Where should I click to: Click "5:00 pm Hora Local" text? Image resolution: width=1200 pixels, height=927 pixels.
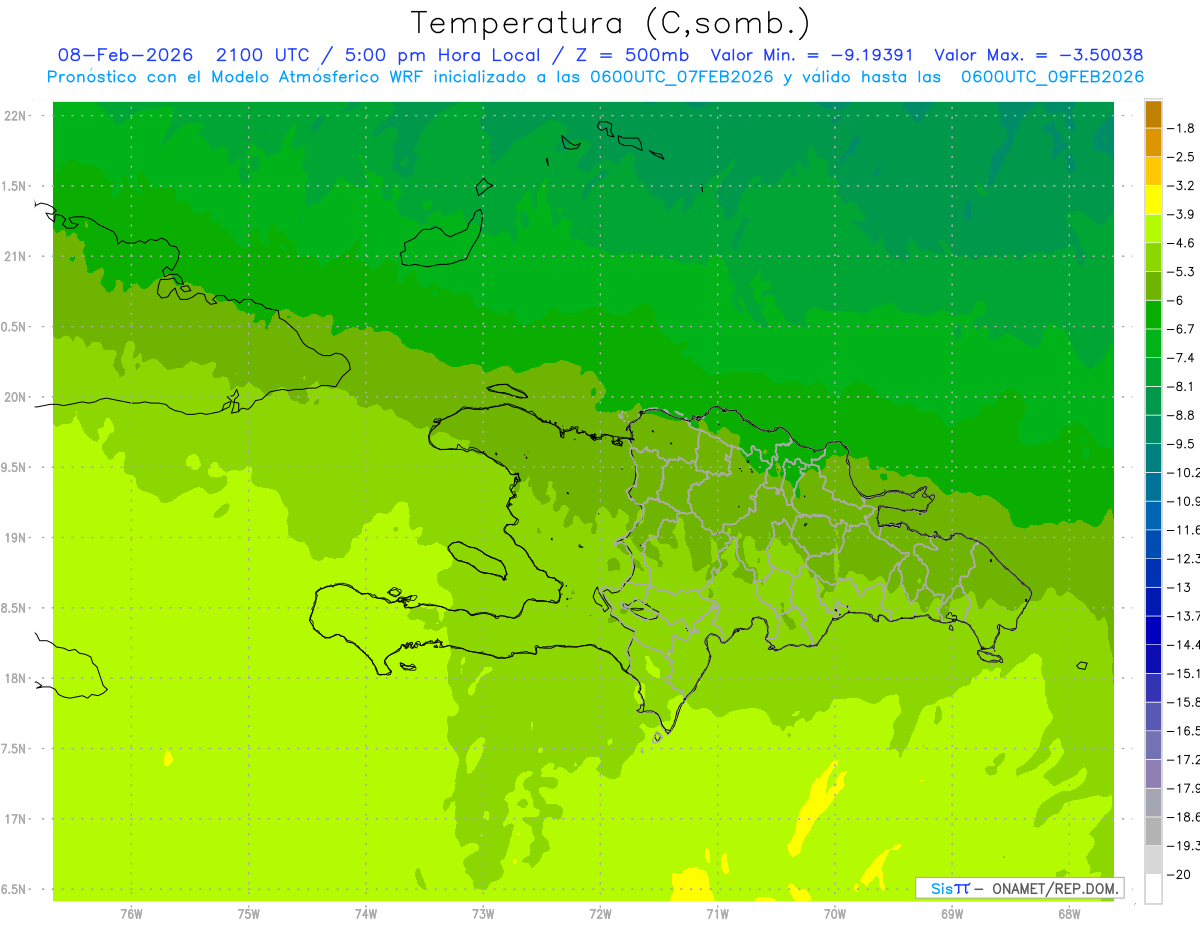(443, 55)
